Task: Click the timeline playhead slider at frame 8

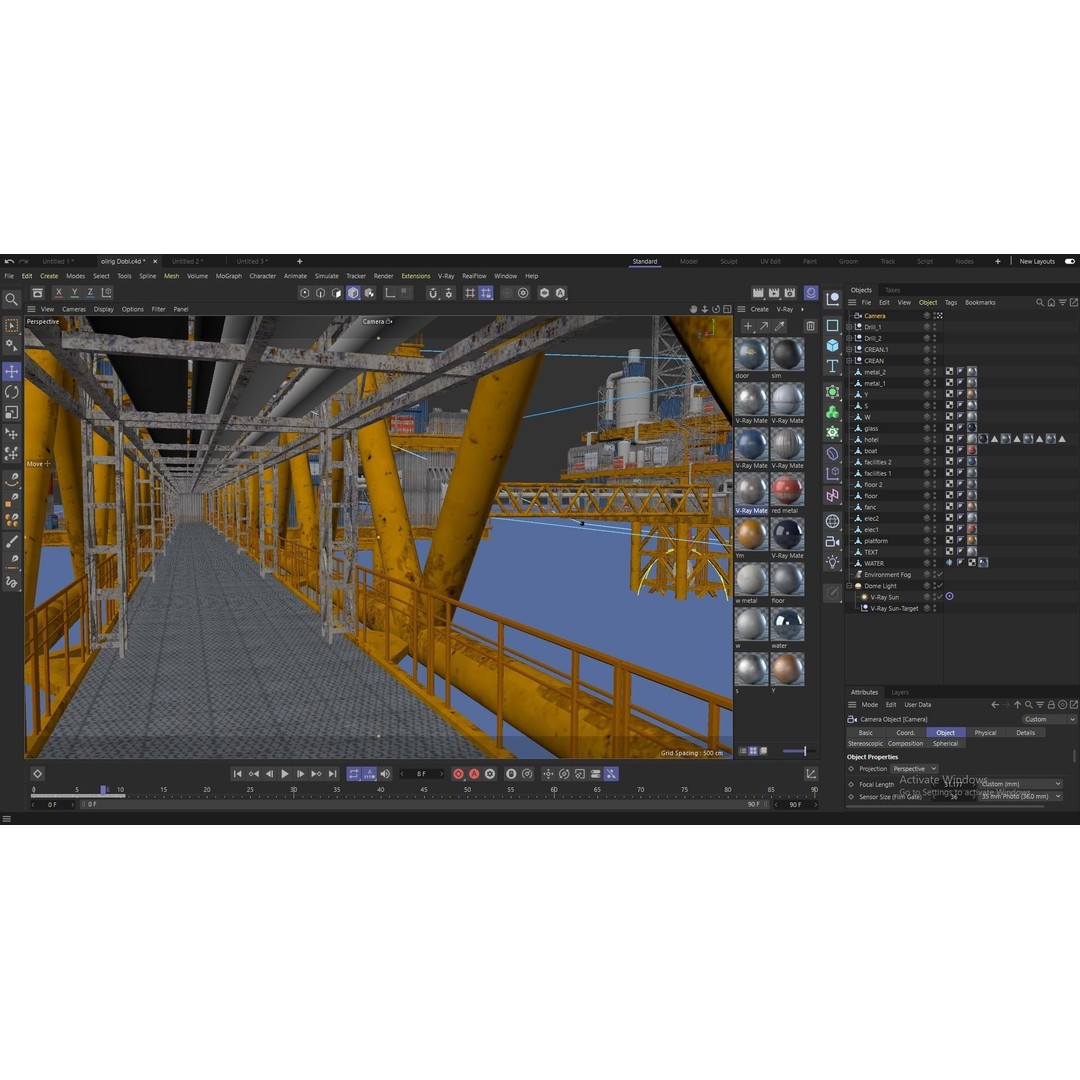Action: (103, 790)
